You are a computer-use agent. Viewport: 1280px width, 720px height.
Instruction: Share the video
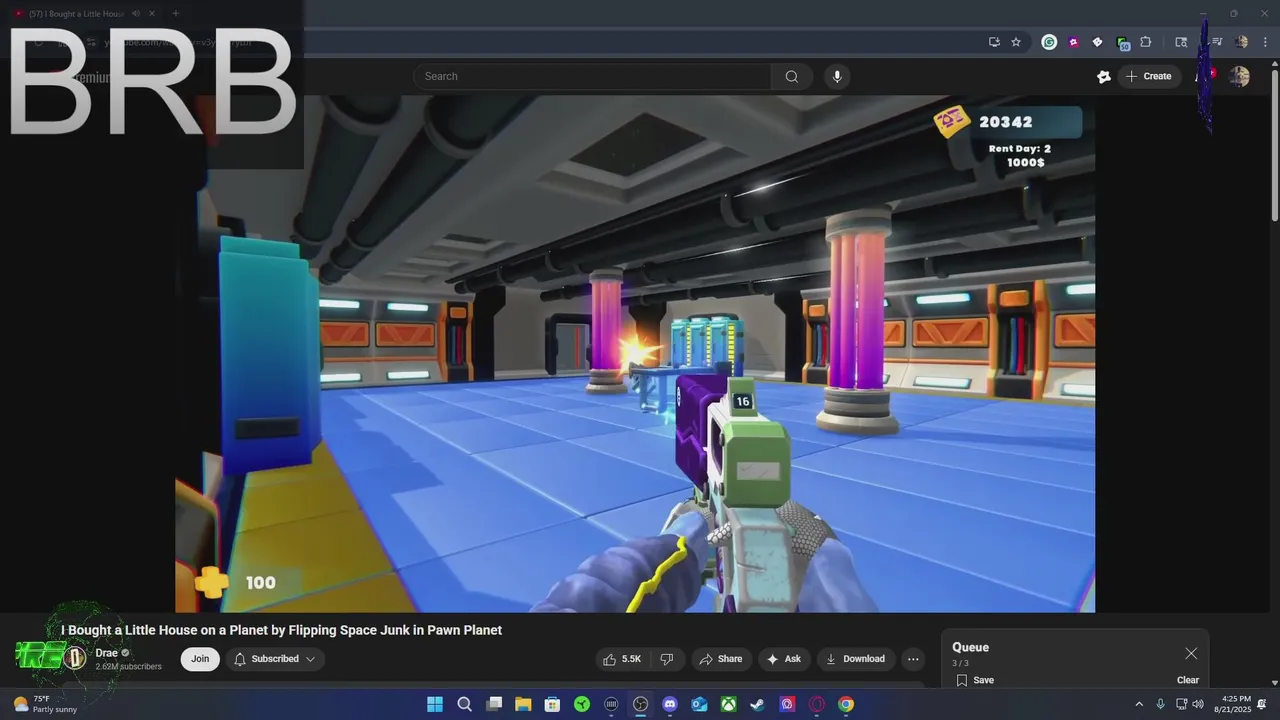(x=721, y=659)
